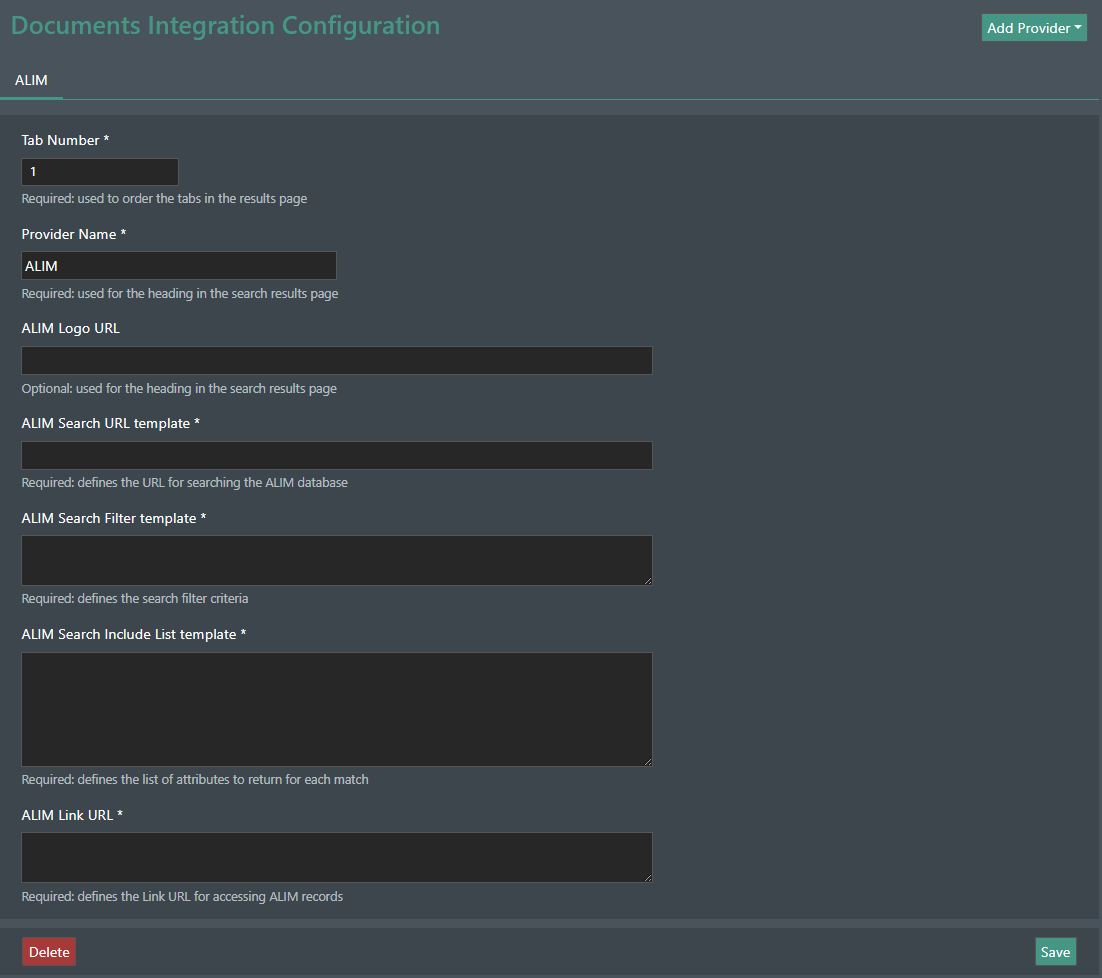Click the Documents Integration Configuration heading
This screenshot has width=1102, height=978.
225,24
